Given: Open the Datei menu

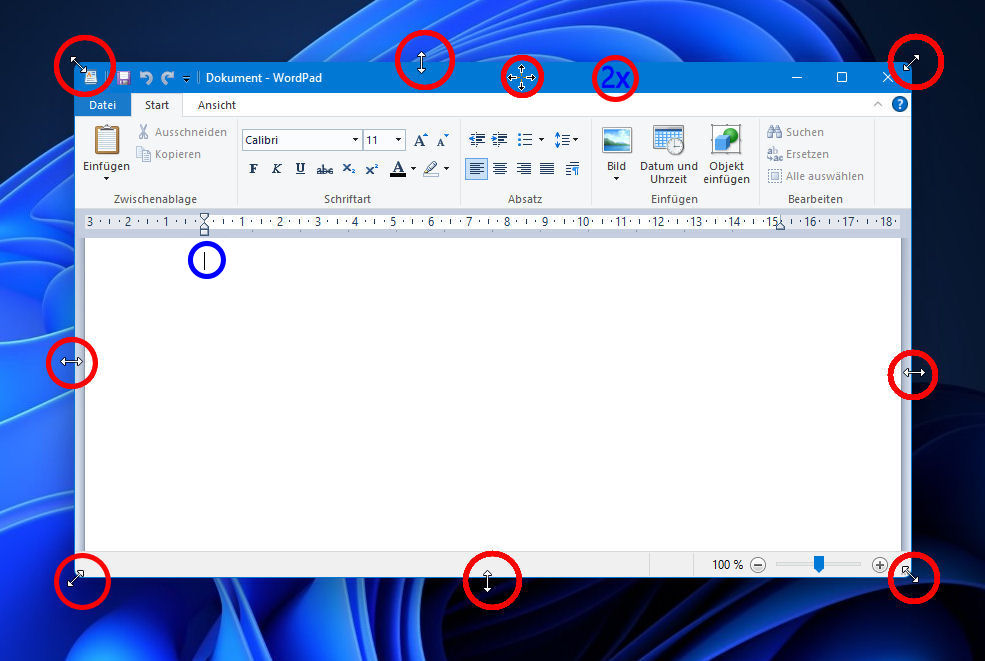Looking at the screenshot, I should [102, 105].
